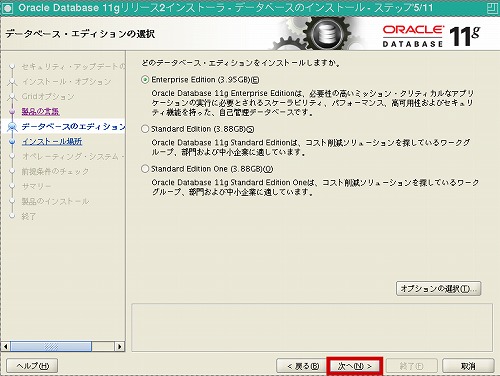Click the text 製品のインストール in step list
Image resolution: width=500 pixels, height=376 pixels.
pyautogui.click(x=55, y=201)
